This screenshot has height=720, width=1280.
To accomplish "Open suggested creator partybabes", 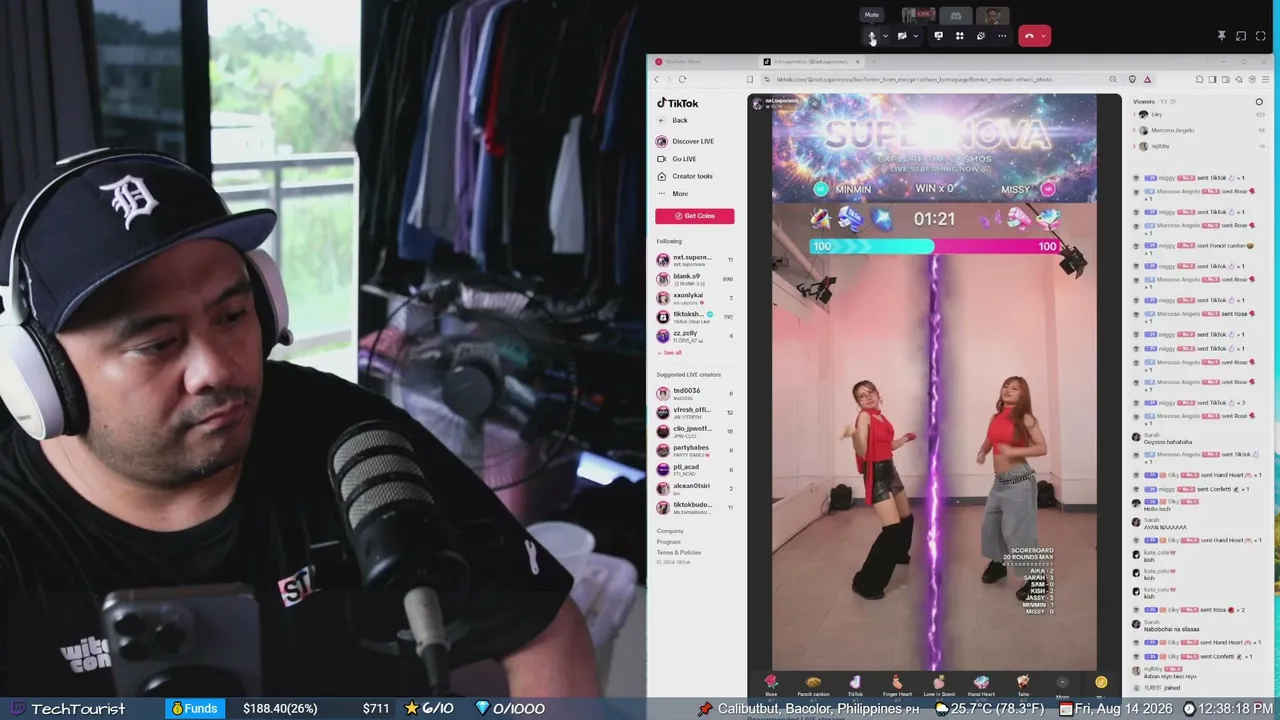I will tap(695, 450).
